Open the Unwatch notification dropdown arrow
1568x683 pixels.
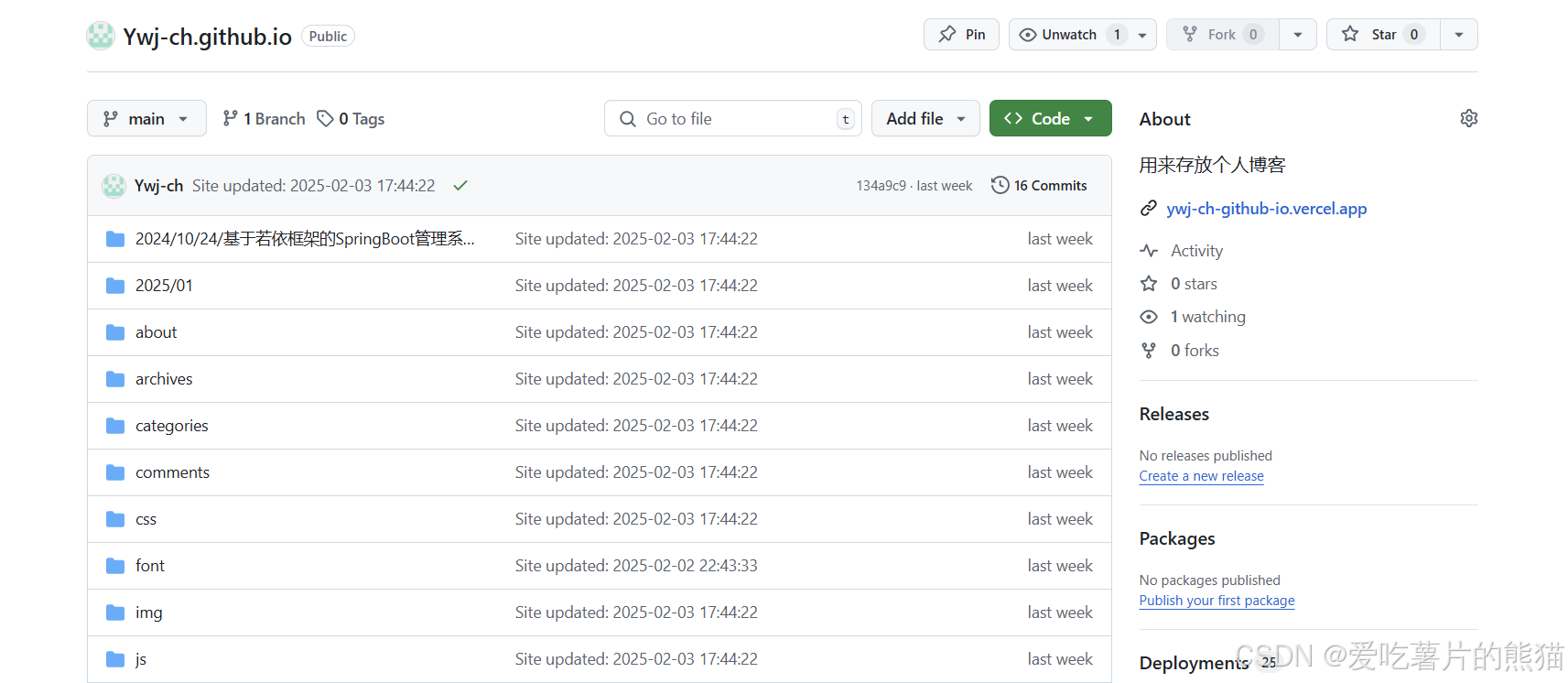1142,34
